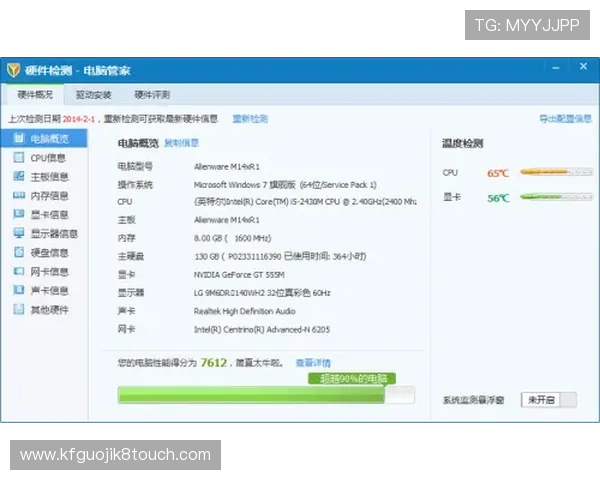600x480 pixels.
Task: Open 显示器信息 via its monitor icon
Action: (19, 233)
